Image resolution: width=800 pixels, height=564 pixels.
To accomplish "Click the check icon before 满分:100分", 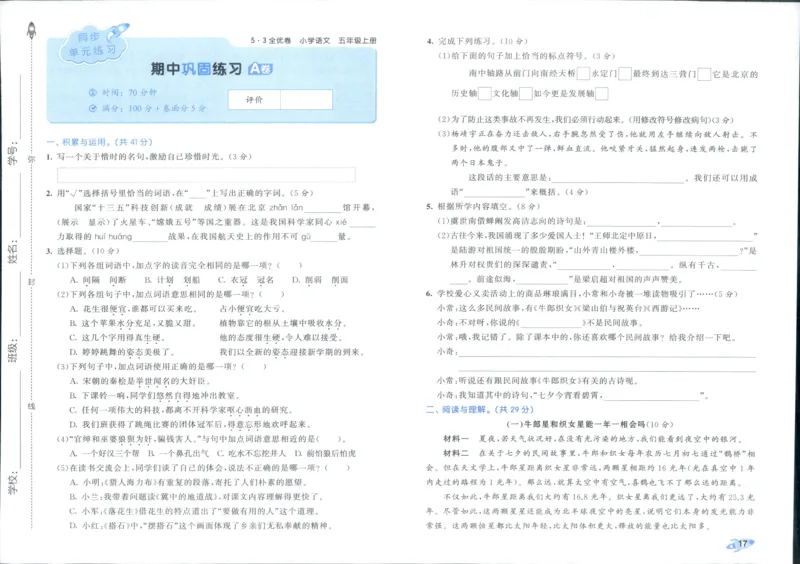I will [92, 108].
